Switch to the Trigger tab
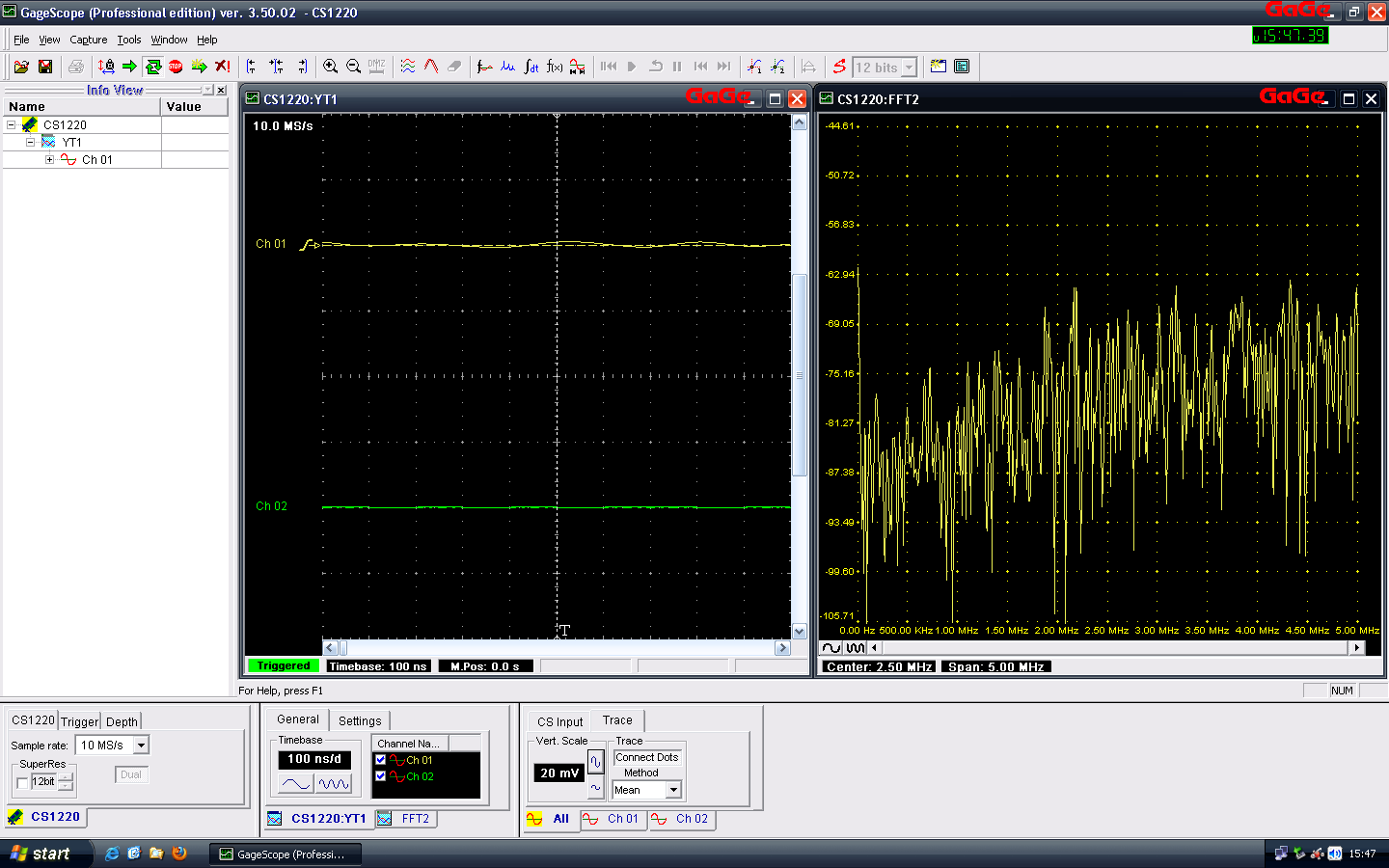The image size is (1389, 868). pyautogui.click(x=79, y=721)
